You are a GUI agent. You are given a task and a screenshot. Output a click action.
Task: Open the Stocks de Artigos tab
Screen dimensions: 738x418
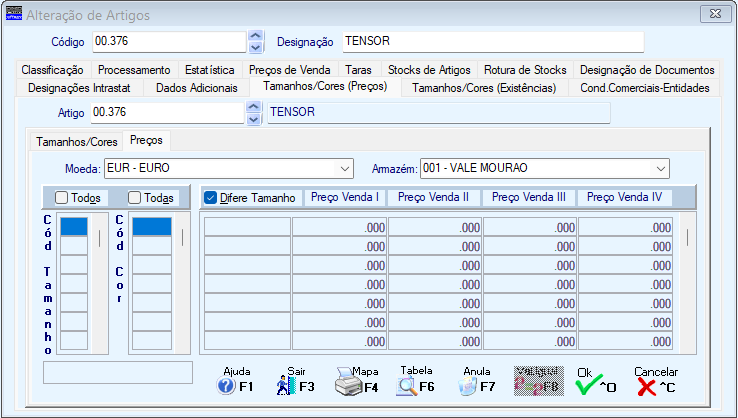click(428, 70)
